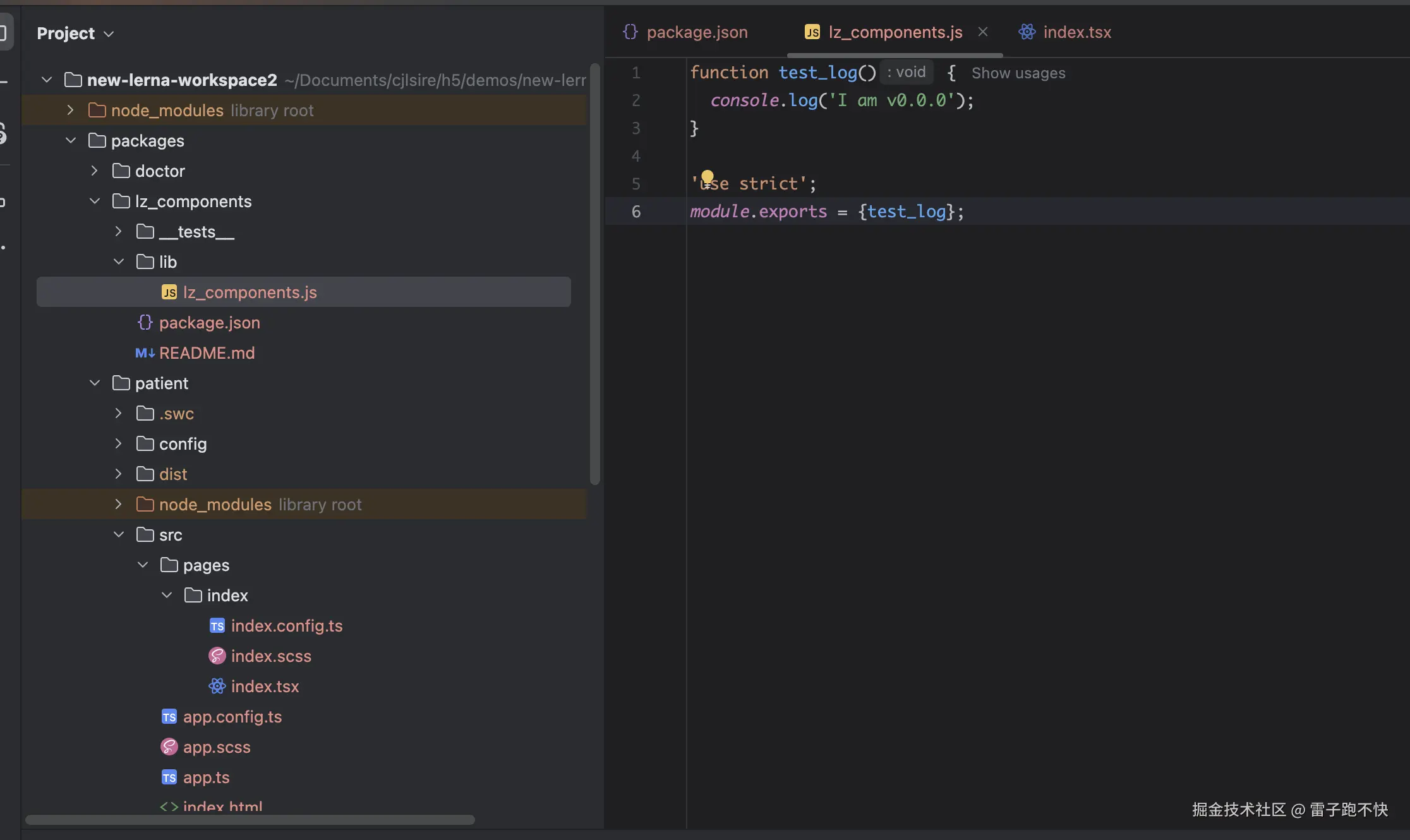Click the project tree horizontal scrollbar
The width and height of the screenshot is (1410, 840).
coord(250,820)
